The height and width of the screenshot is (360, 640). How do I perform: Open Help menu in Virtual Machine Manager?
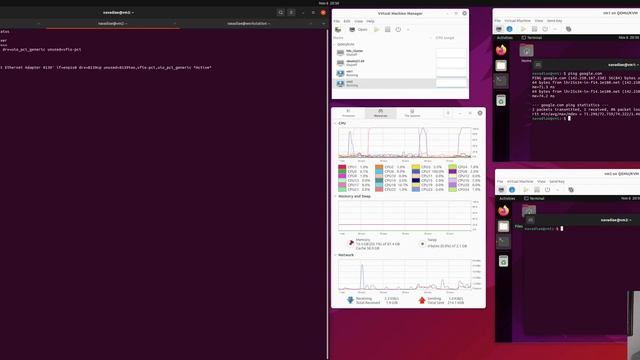371,21
